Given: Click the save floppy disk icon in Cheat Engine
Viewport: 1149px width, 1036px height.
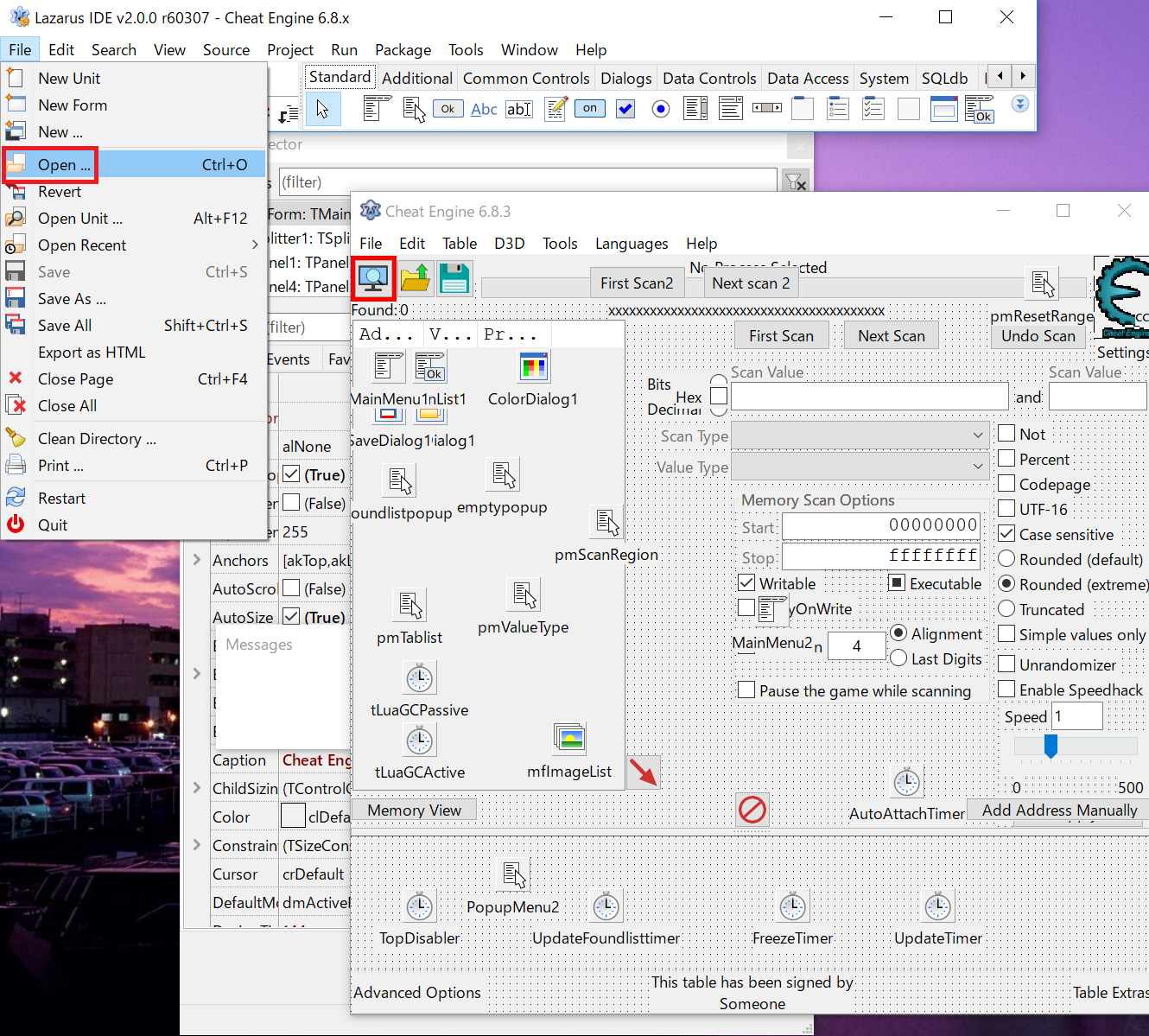Looking at the screenshot, I should coord(454,278).
